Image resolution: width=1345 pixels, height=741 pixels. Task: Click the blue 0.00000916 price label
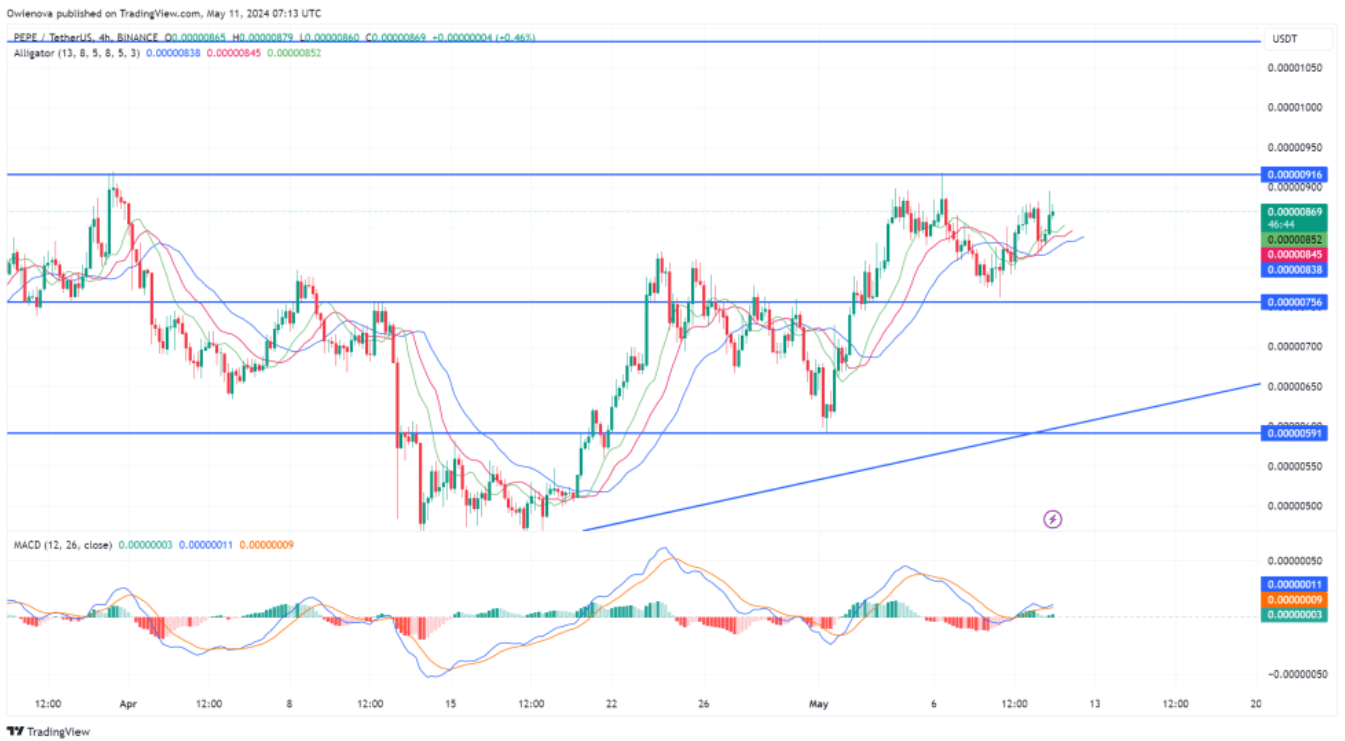click(x=1295, y=174)
